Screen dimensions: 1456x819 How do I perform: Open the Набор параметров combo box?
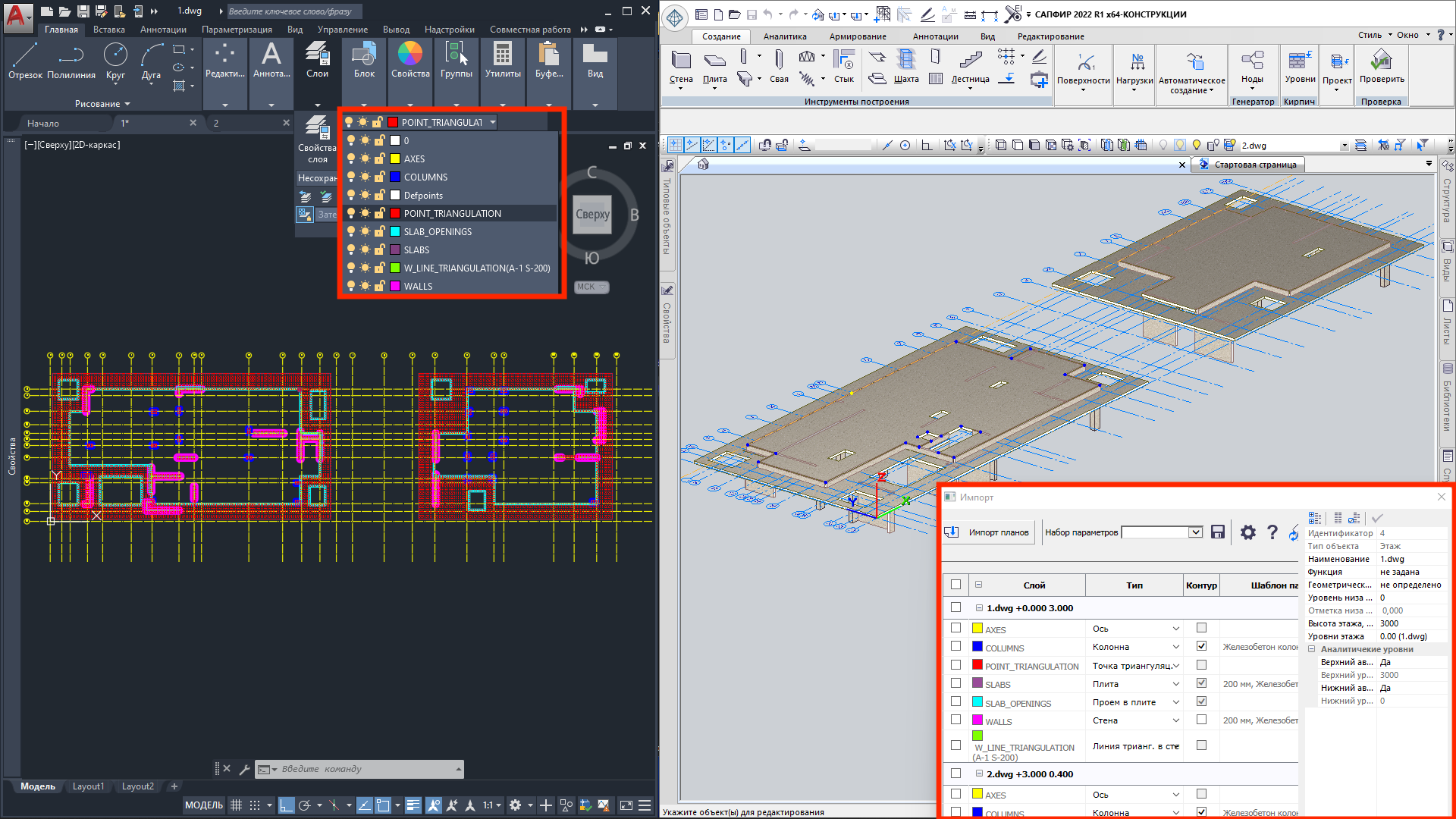1195,532
